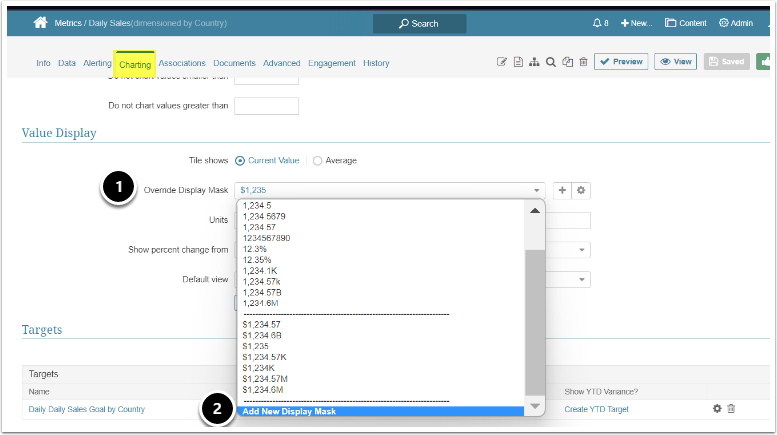Click the Metrics breadcrumb link
777x435 pixels.
(68, 23)
